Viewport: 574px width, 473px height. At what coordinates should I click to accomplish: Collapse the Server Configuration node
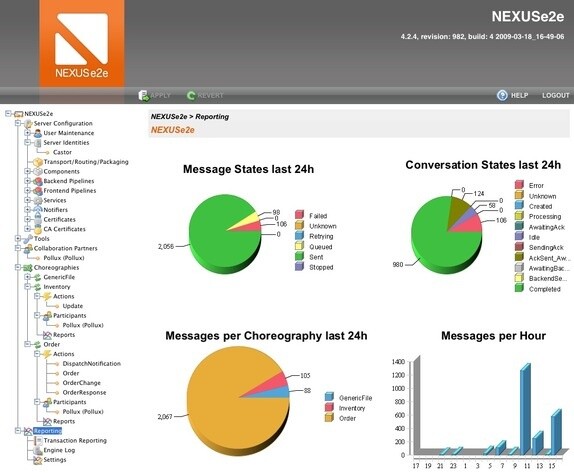18,123
